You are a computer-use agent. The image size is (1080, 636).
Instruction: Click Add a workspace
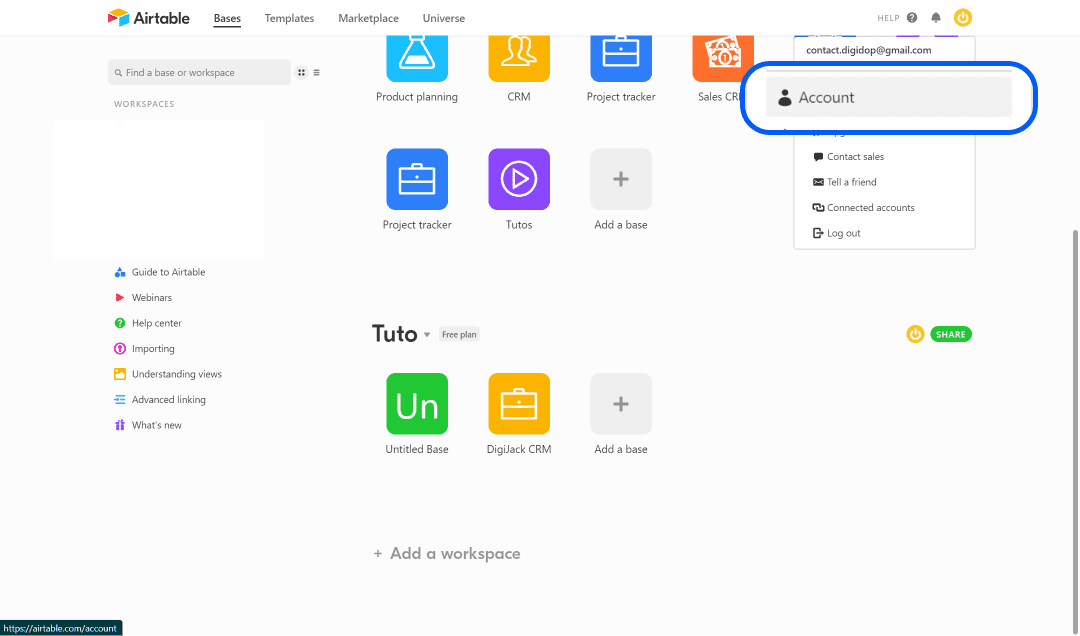point(447,553)
